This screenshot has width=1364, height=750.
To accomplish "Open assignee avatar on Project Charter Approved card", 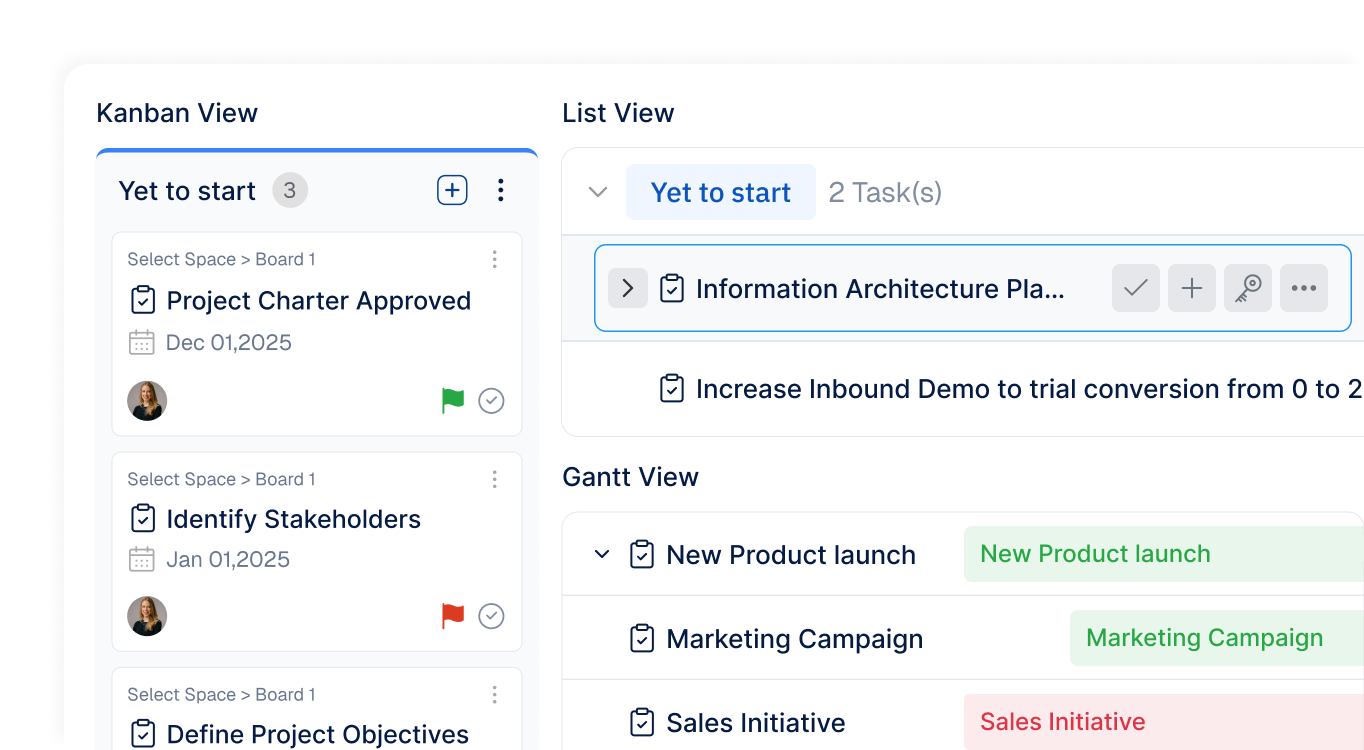I will click(x=147, y=401).
